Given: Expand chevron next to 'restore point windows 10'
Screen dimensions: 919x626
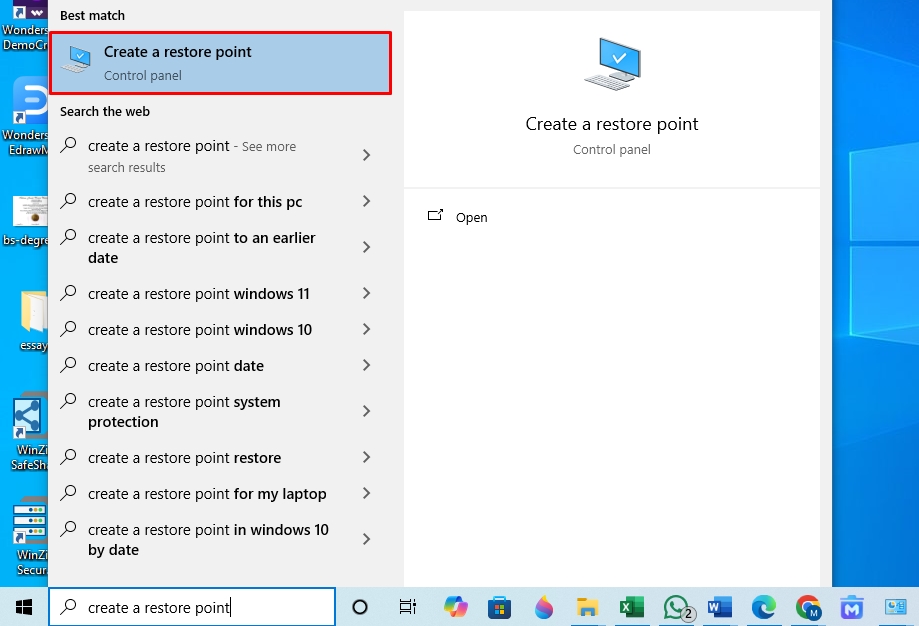Looking at the screenshot, I should (366, 329).
